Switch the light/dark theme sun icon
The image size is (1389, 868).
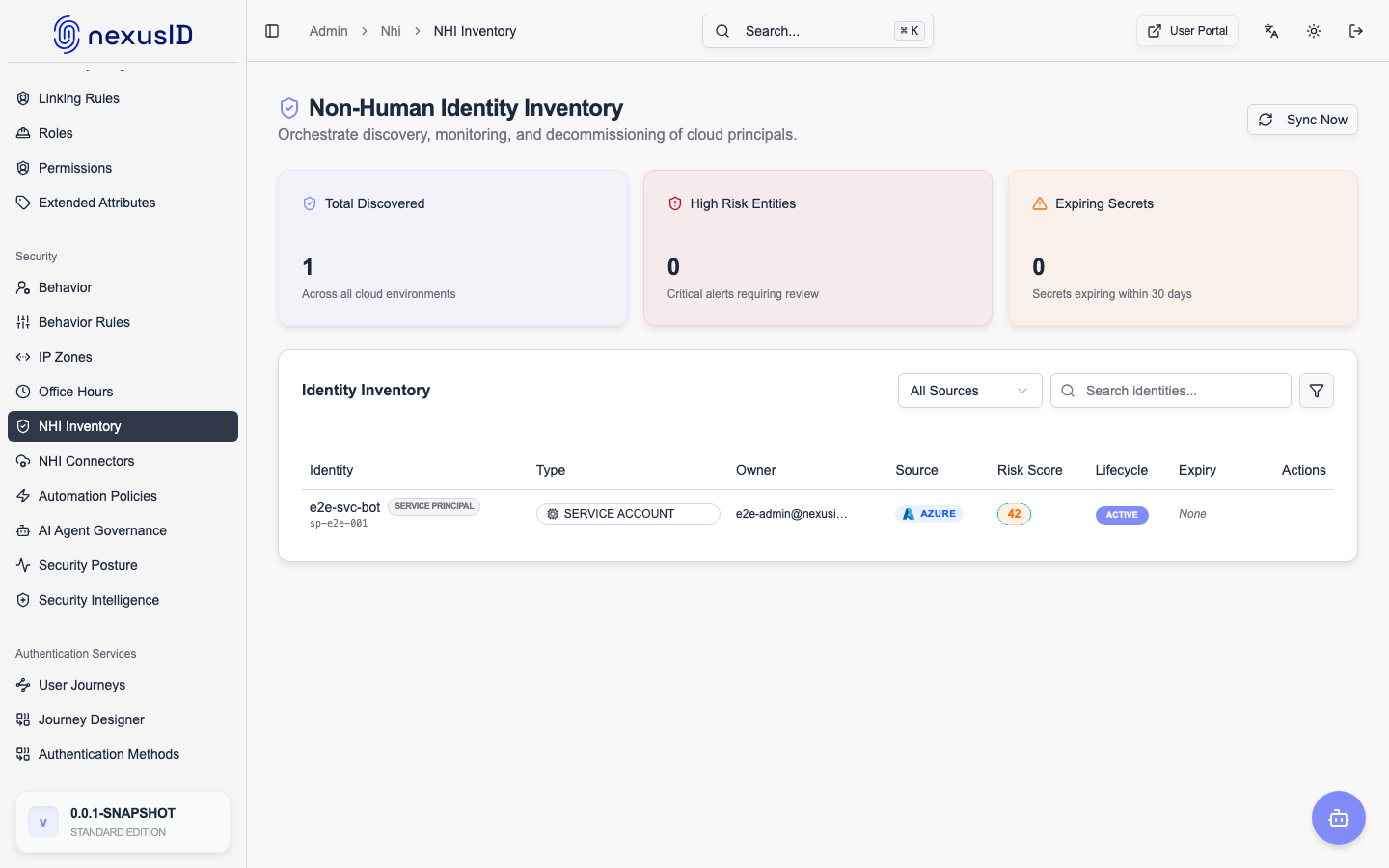click(x=1314, y=31)
